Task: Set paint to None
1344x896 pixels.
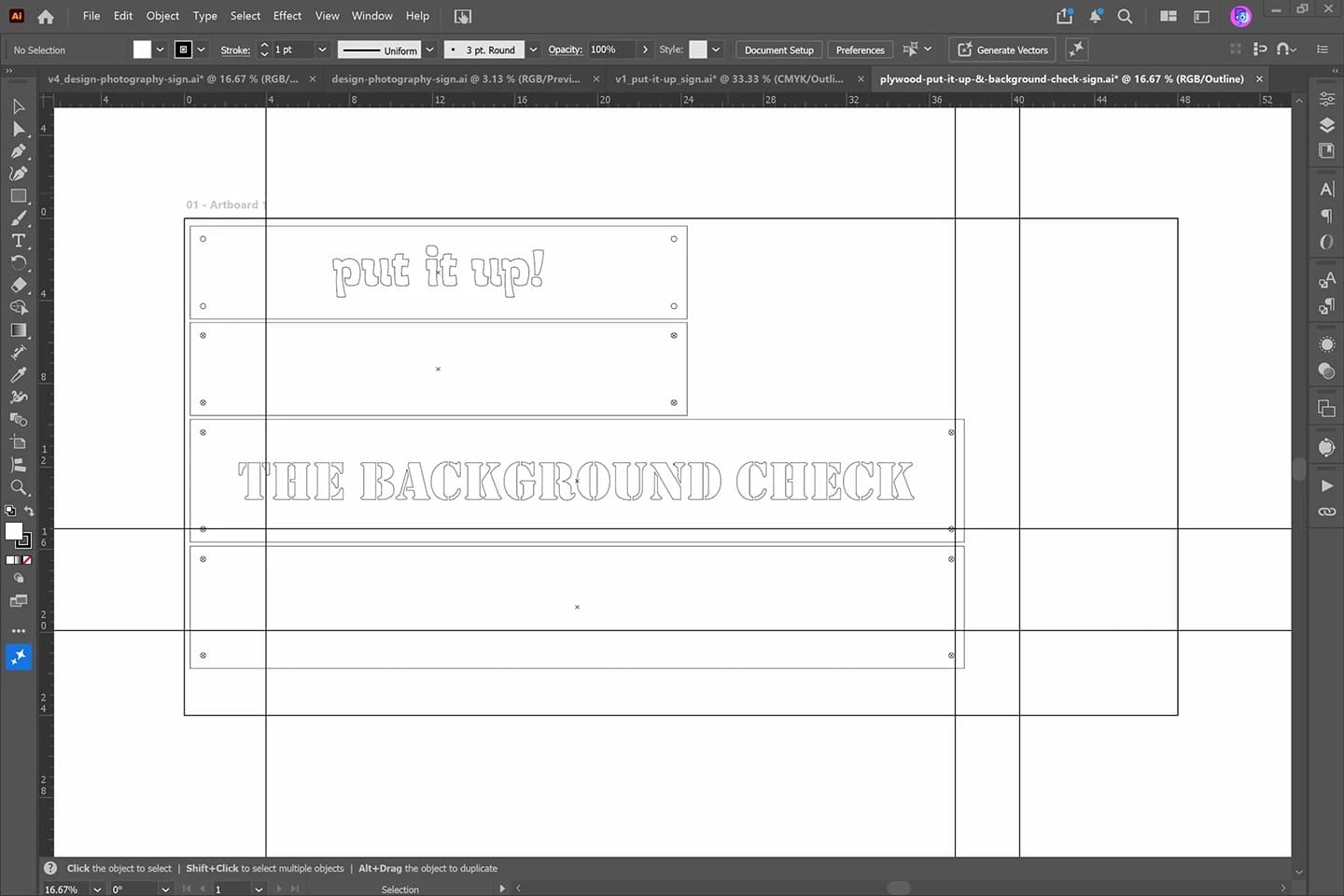Action: 26,560
